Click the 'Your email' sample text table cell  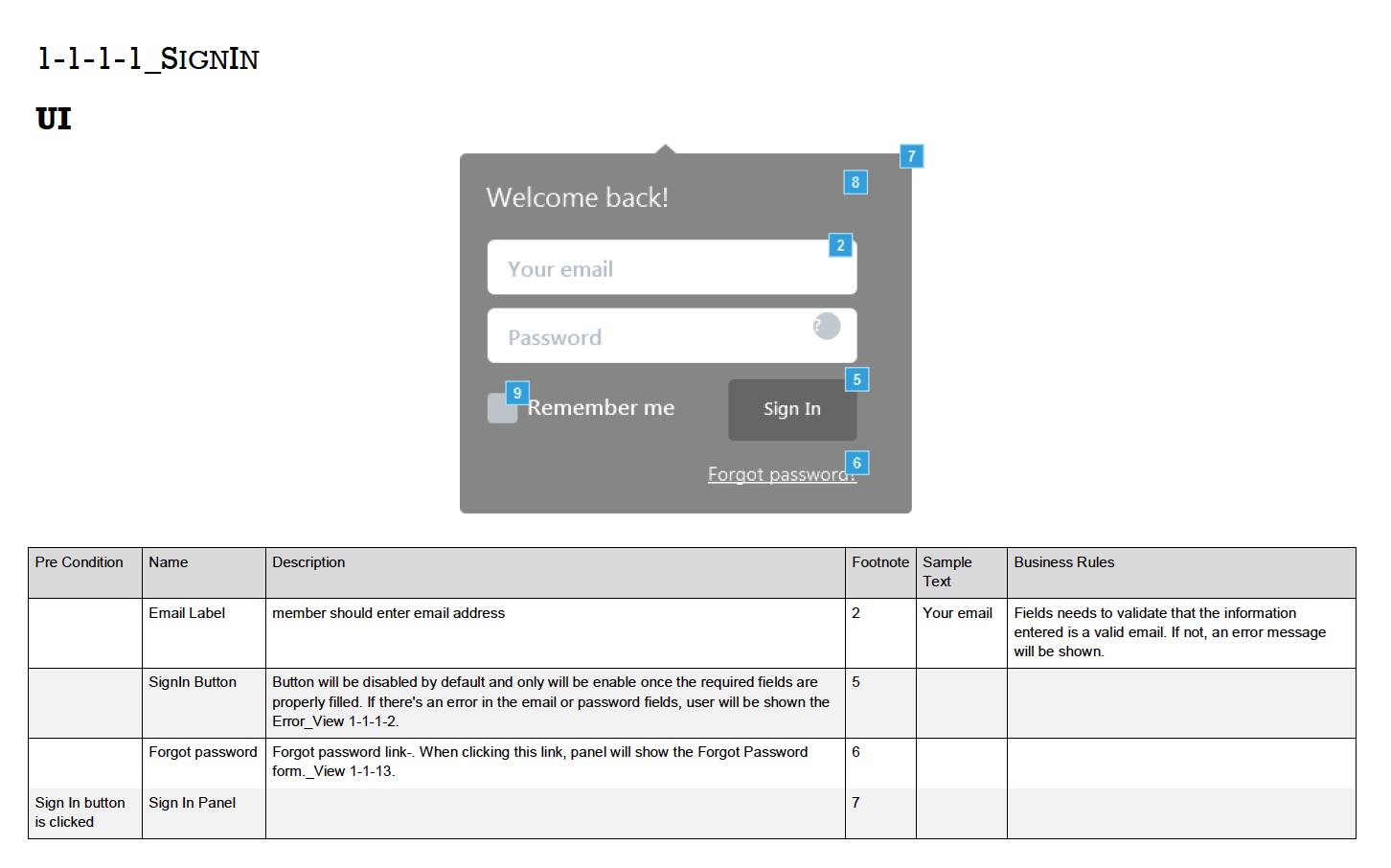click(962, 633)
